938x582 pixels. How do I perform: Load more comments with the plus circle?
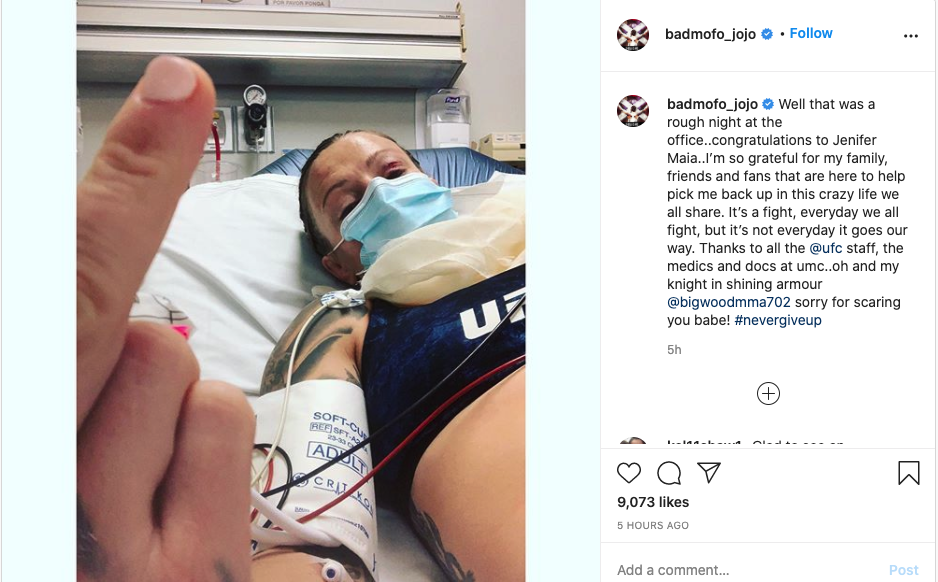pos(768,394)
